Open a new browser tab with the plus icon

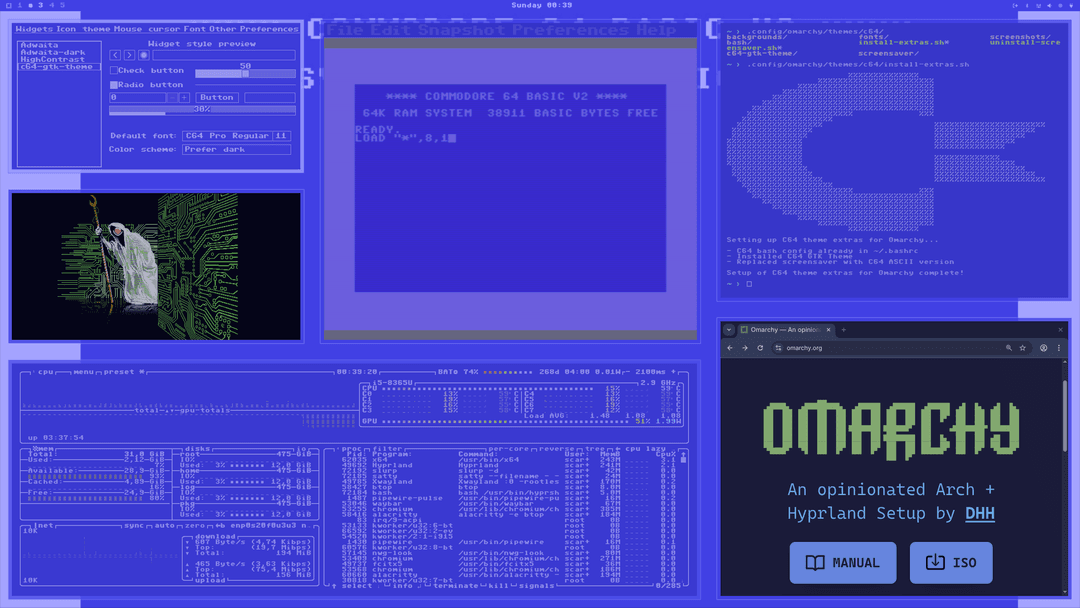pyautogui.click(x=843, y=330)
